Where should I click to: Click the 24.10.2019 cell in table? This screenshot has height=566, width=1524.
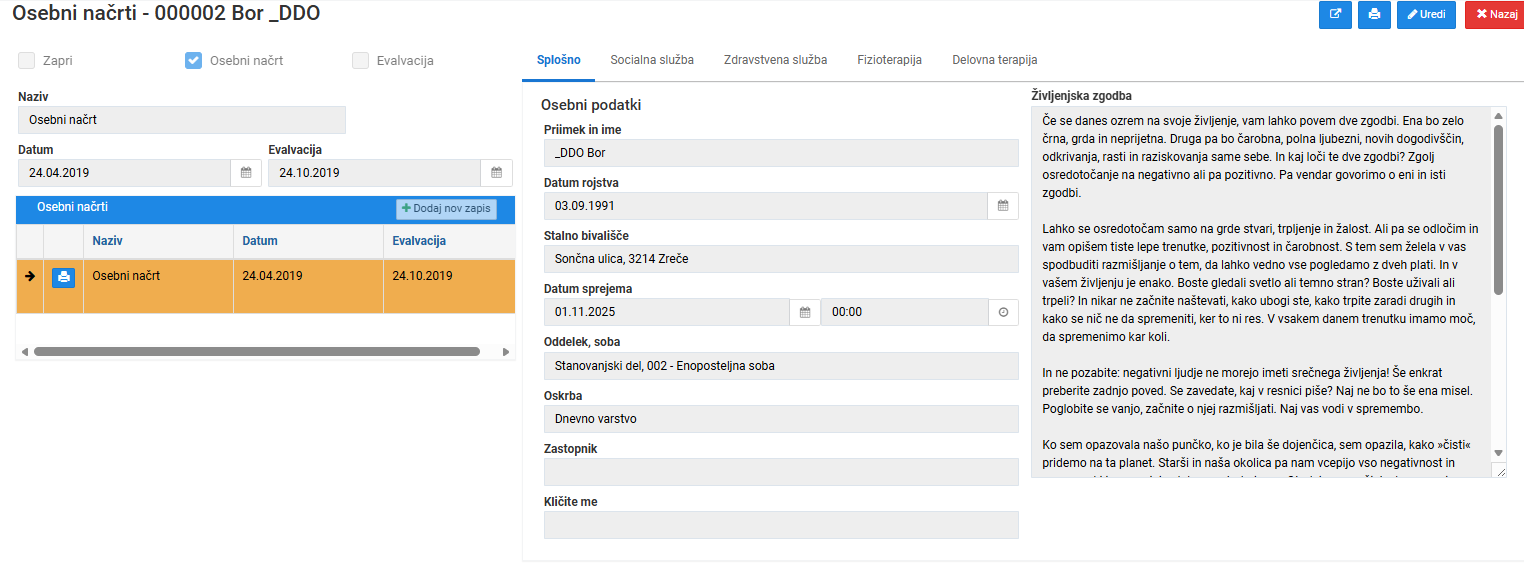tap(449, 286)
